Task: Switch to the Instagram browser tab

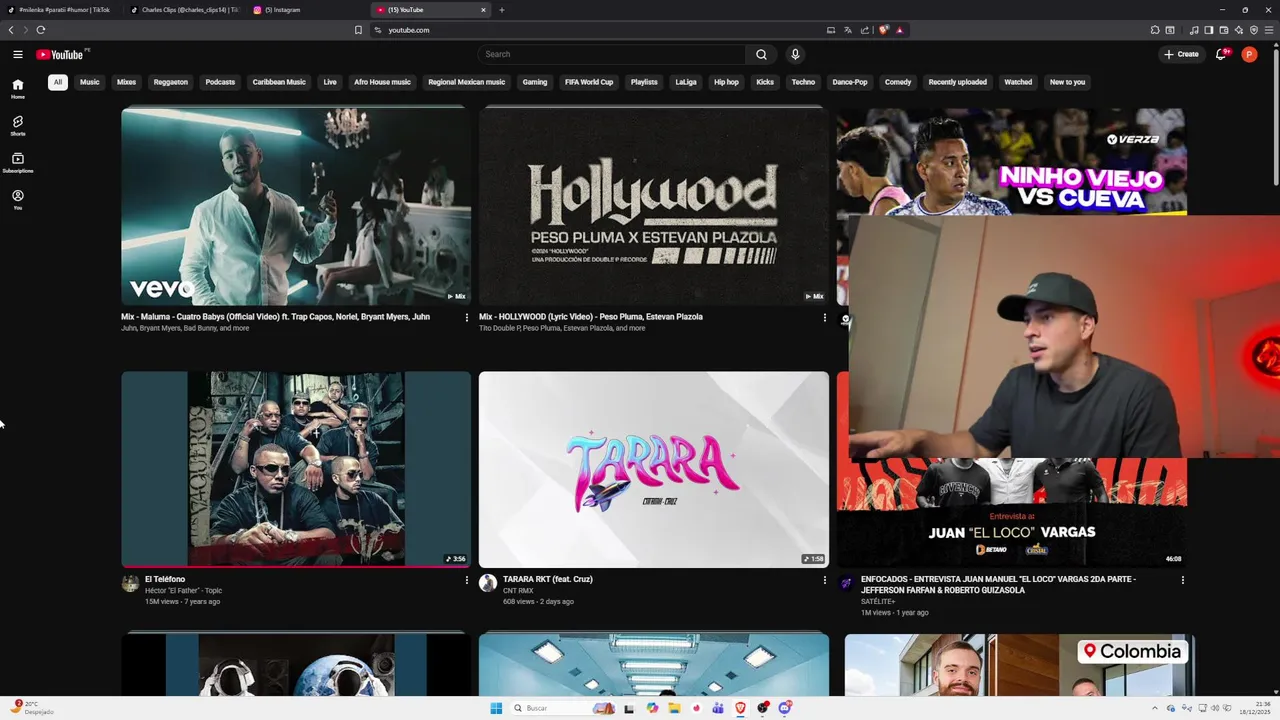Action: pyautogui.click(x=306, y=10)
